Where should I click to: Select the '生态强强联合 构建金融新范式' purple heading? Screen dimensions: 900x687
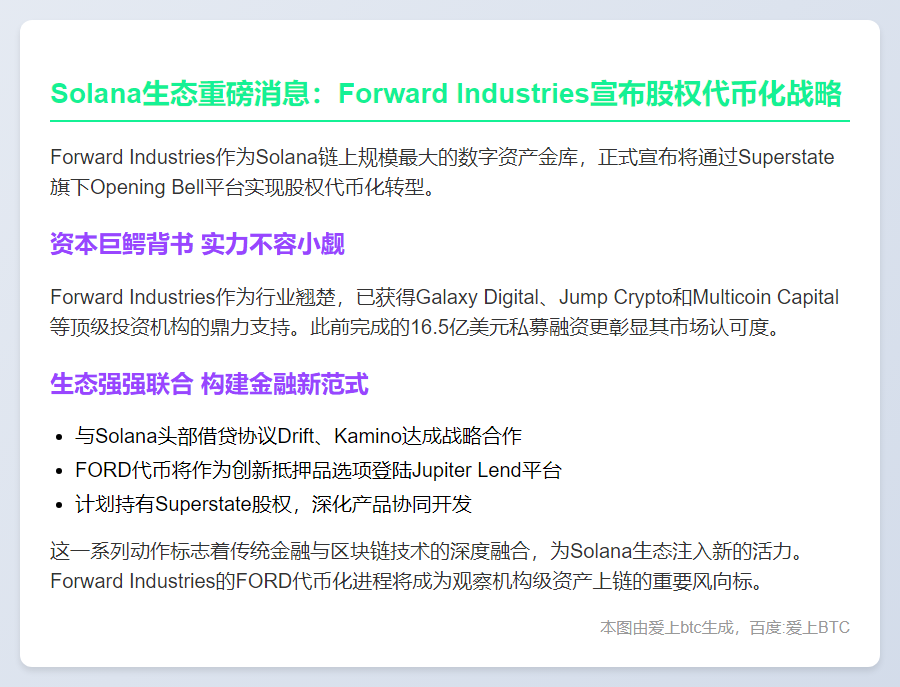click(x=209, y=383)
